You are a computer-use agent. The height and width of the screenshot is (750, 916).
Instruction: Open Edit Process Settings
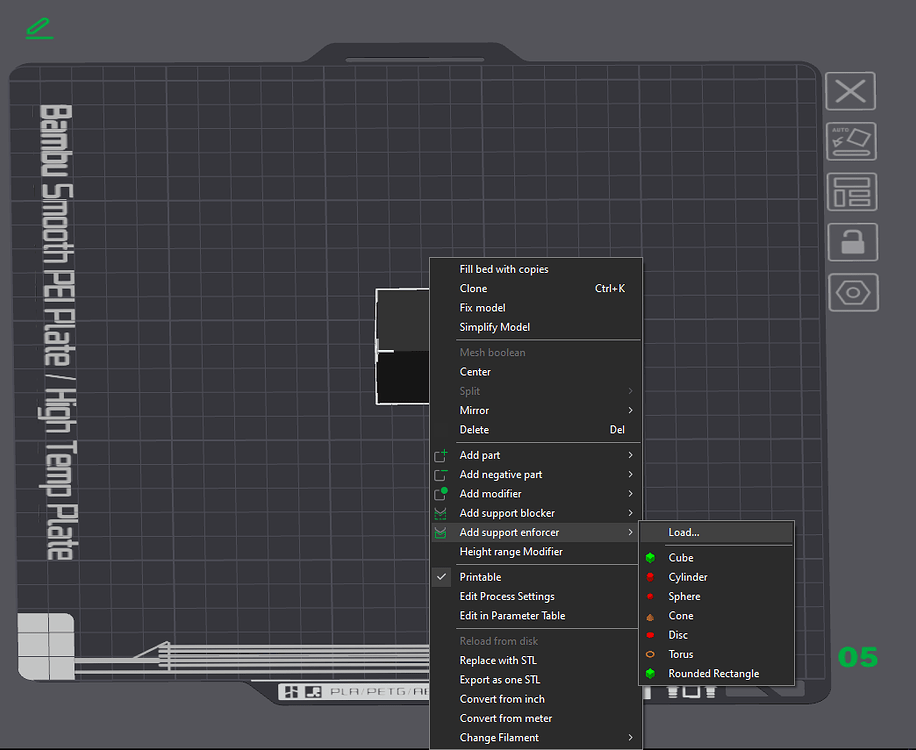536,596
